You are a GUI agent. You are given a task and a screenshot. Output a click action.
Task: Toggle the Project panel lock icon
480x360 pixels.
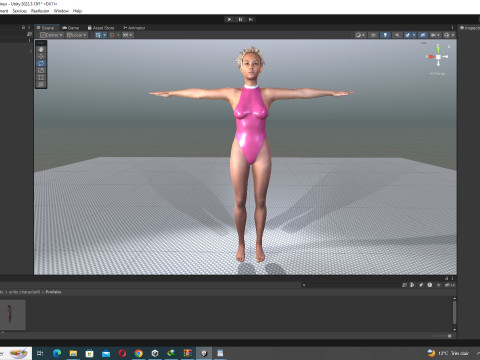pos(447,278)
